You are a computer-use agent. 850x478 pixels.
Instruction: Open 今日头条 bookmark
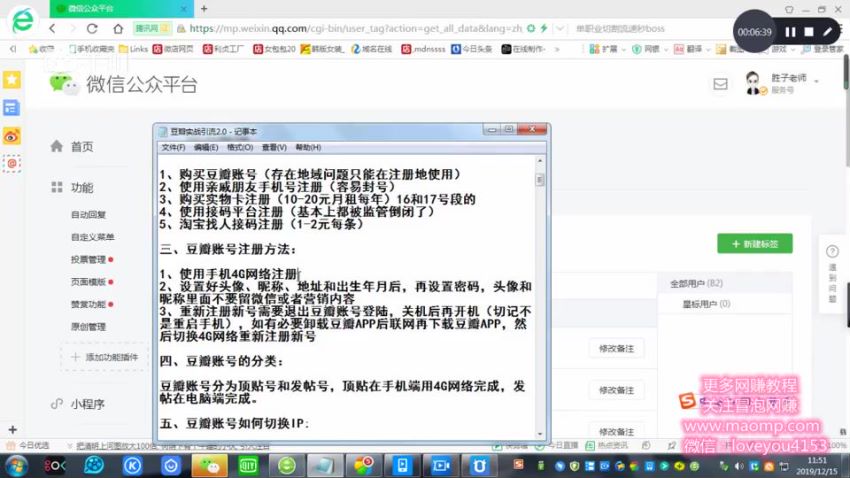tap(472, 49)
